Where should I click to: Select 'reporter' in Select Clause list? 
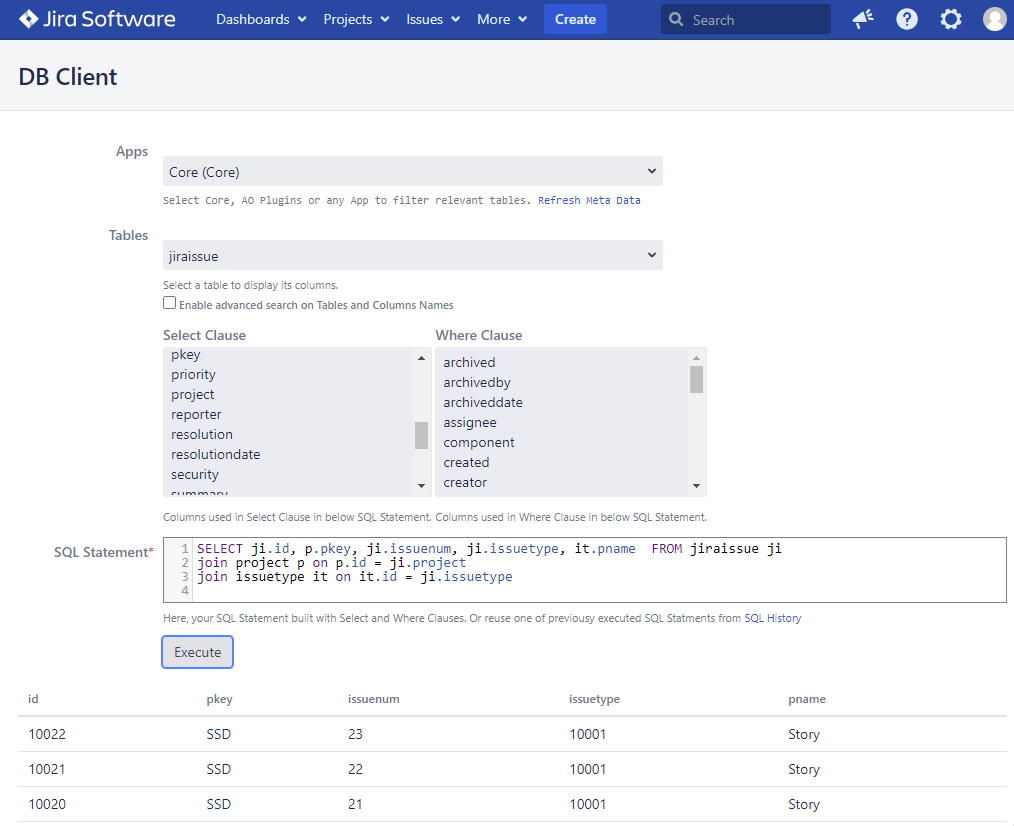coord(196,414)
